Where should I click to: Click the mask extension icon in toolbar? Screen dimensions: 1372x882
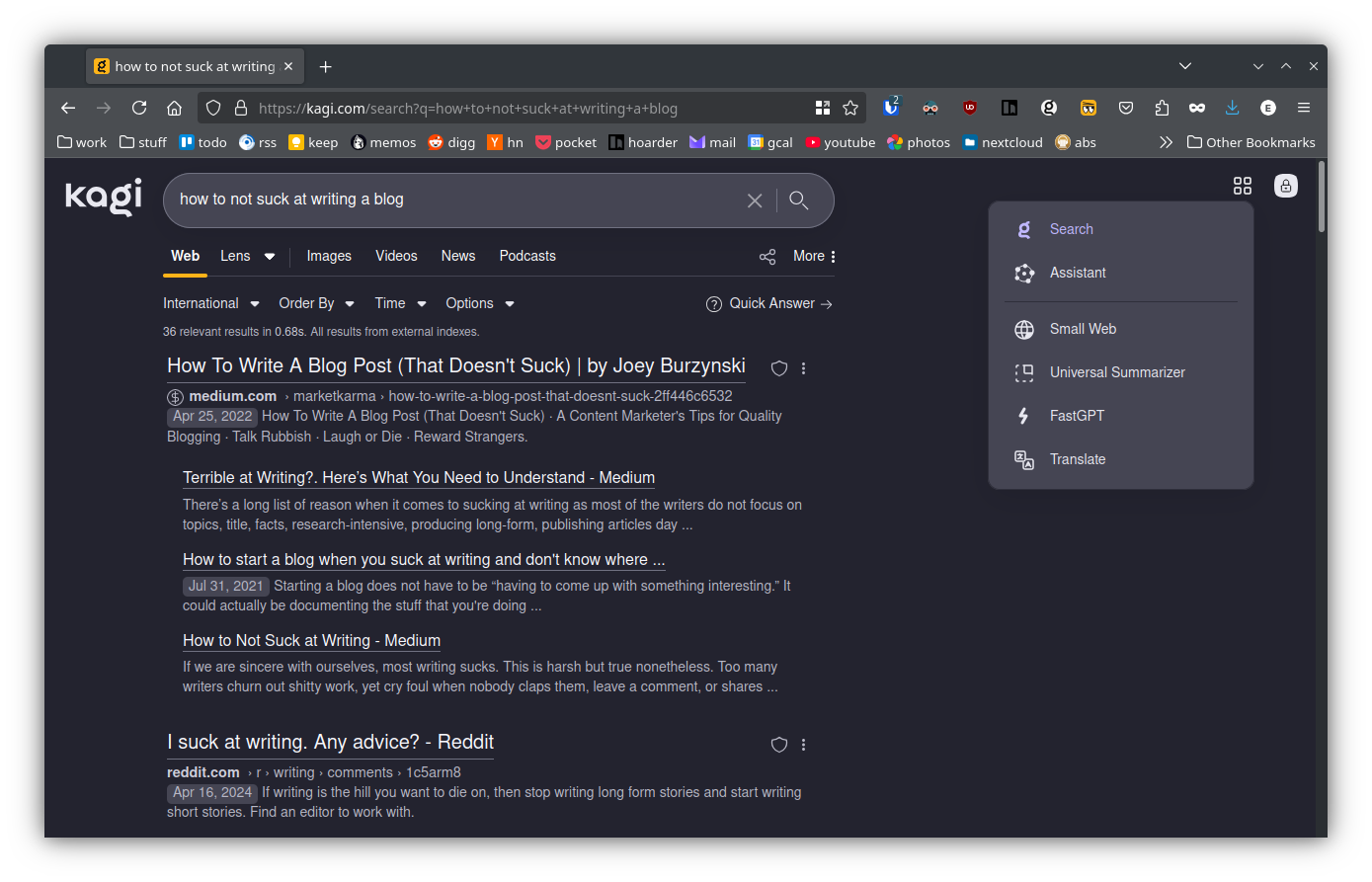tap(1197, 108)
